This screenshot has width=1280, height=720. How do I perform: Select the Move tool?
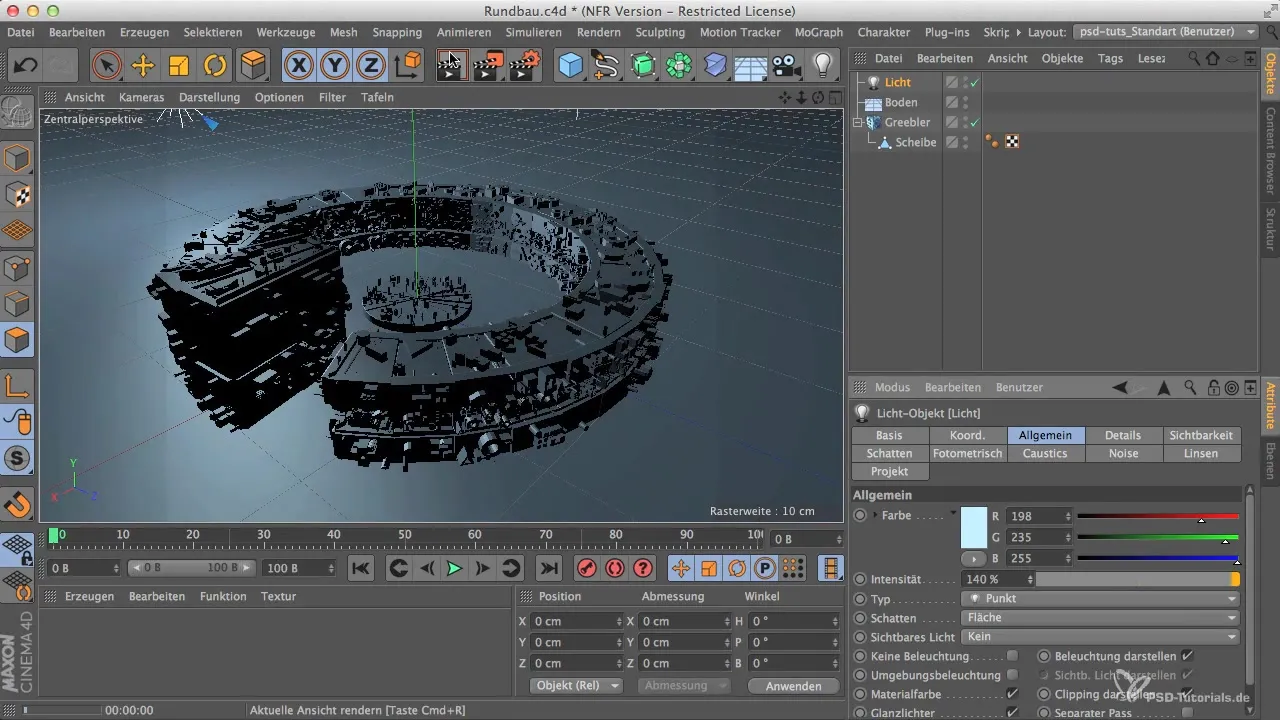point(143,66)
